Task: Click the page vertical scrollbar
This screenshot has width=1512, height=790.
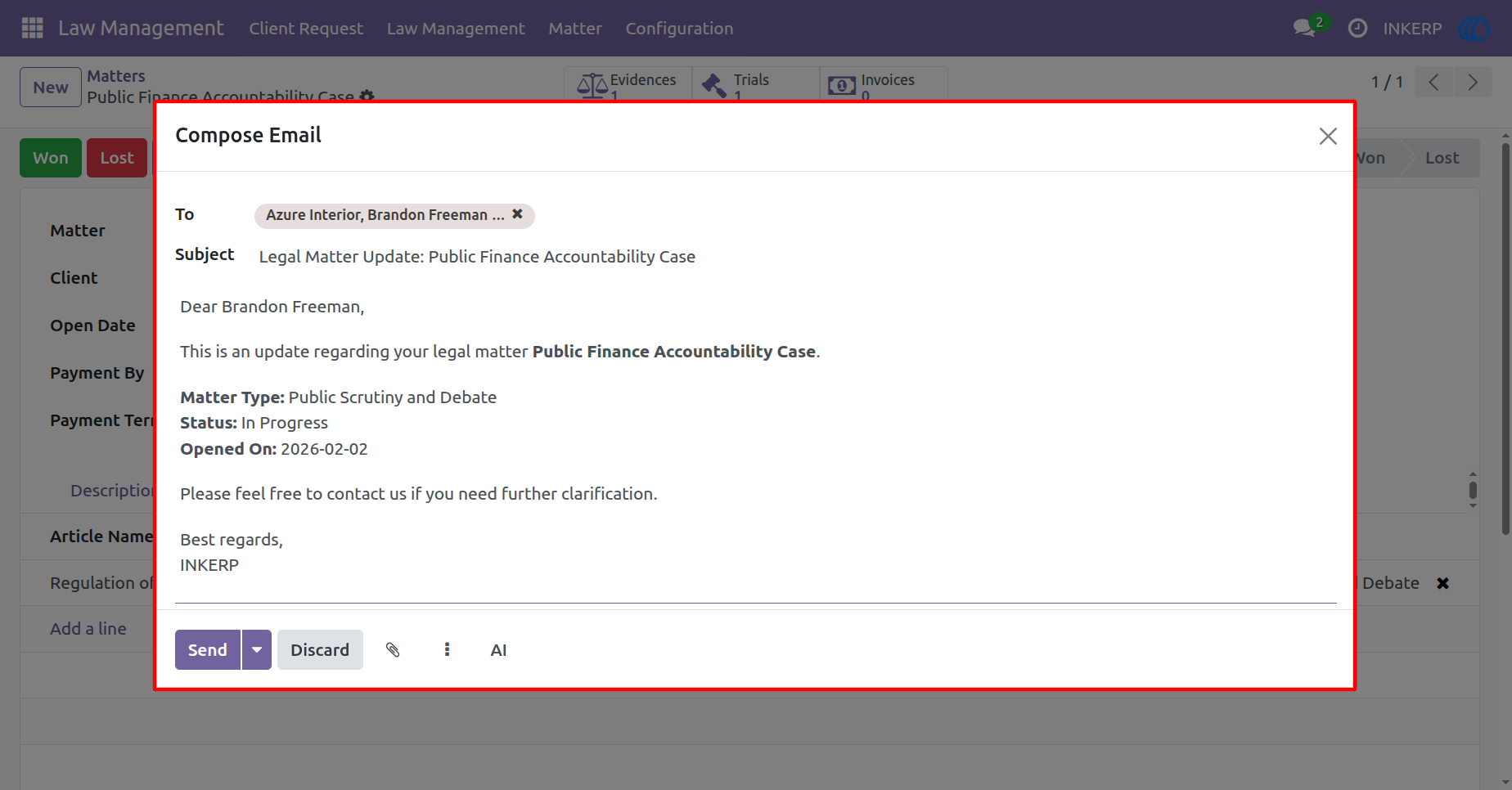Action: [x=1505, y=339]
